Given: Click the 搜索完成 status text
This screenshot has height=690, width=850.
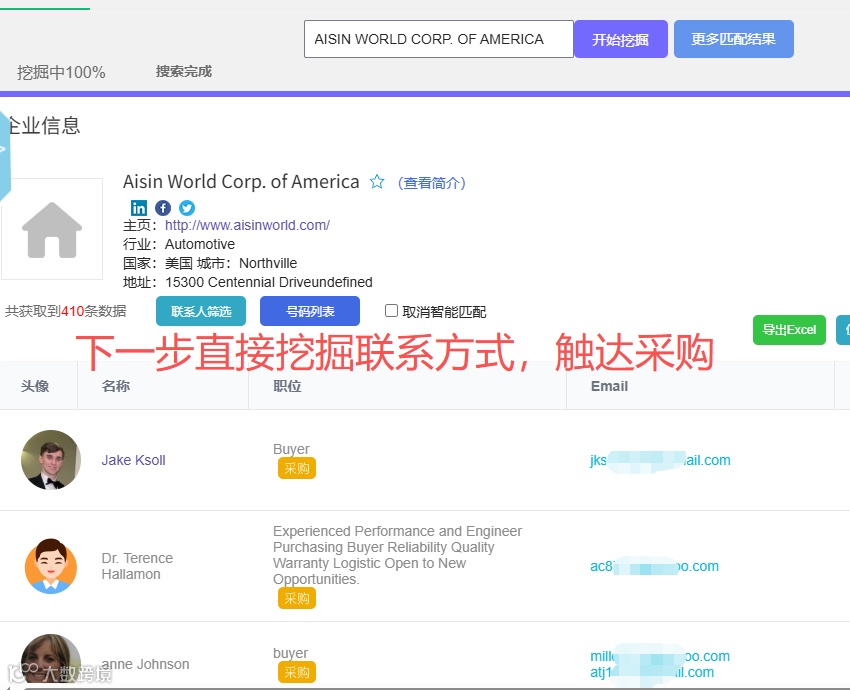Looking at the screenshot, I should click(184, 71).
